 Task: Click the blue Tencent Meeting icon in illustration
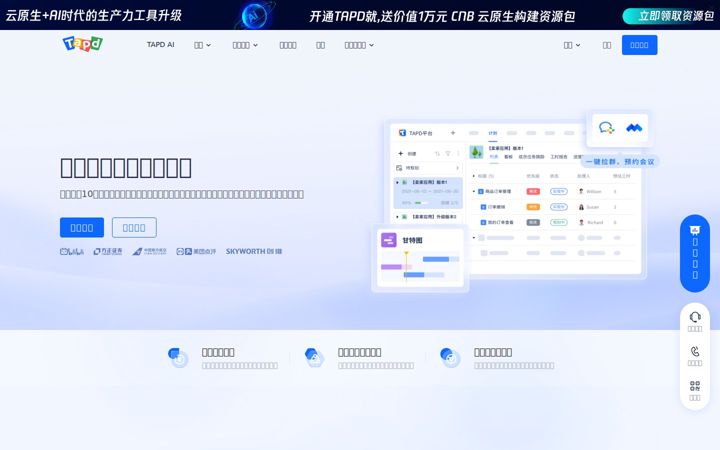coord(634,128)
